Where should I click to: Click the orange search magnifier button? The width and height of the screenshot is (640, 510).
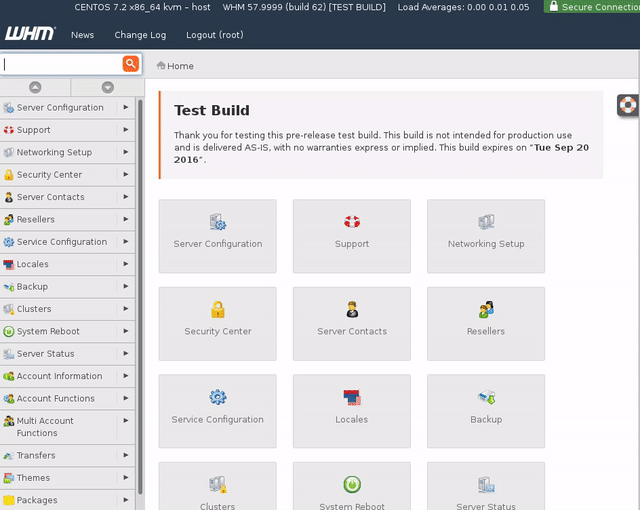click(x=131, y=64)
